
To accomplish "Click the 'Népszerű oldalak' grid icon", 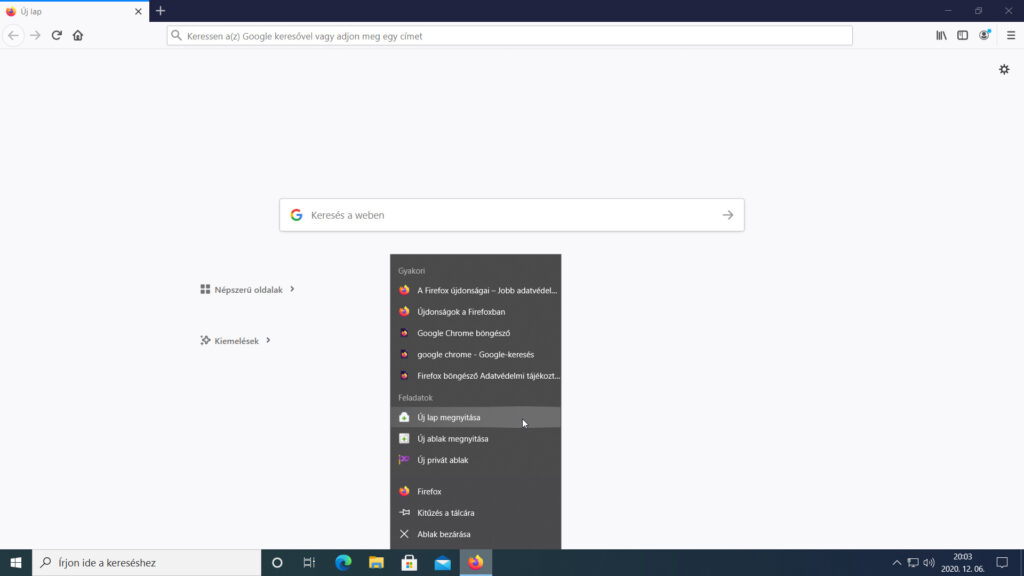I will (x=205, y=289).
